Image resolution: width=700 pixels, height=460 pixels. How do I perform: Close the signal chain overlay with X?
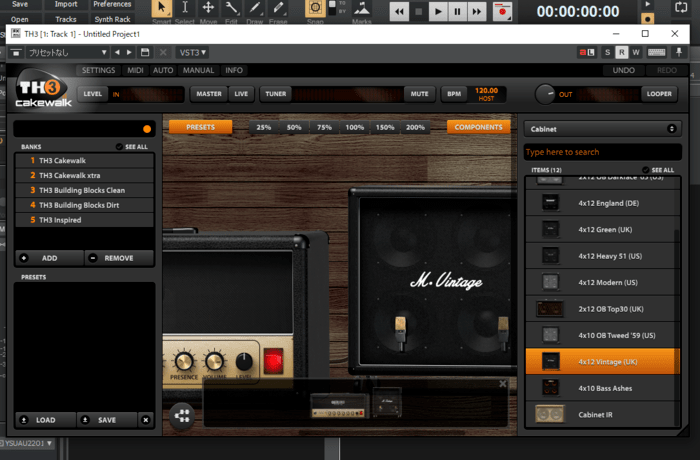point(503,383)
